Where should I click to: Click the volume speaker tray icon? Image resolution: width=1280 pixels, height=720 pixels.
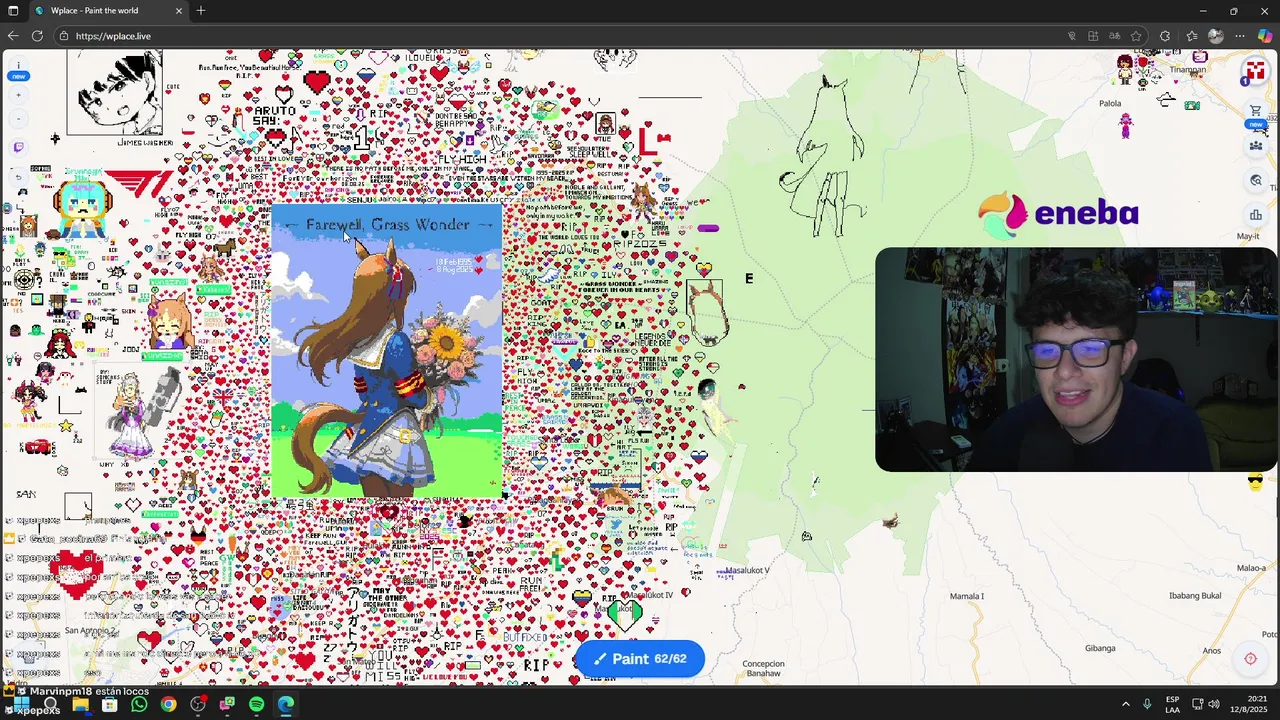[1216, 705]
